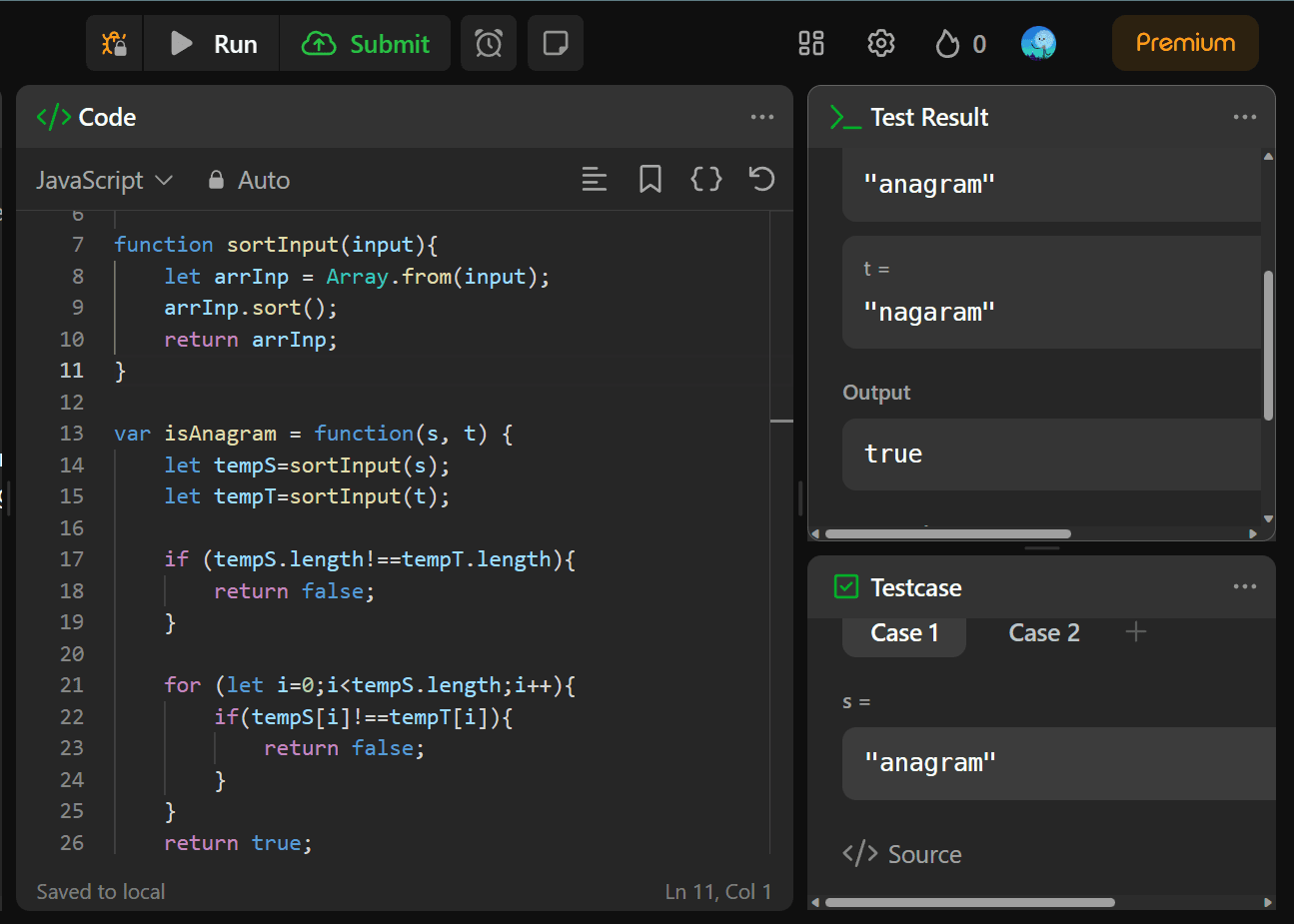Viewport: 1294px width, 924px height.
Task: Open Test Result panel more options
Action: (x=1245, y=117)
